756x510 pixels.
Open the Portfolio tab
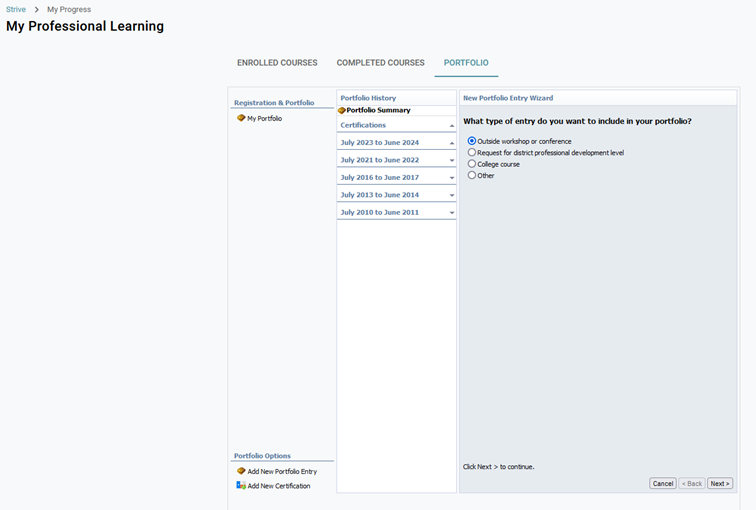(x=466, y=63)
